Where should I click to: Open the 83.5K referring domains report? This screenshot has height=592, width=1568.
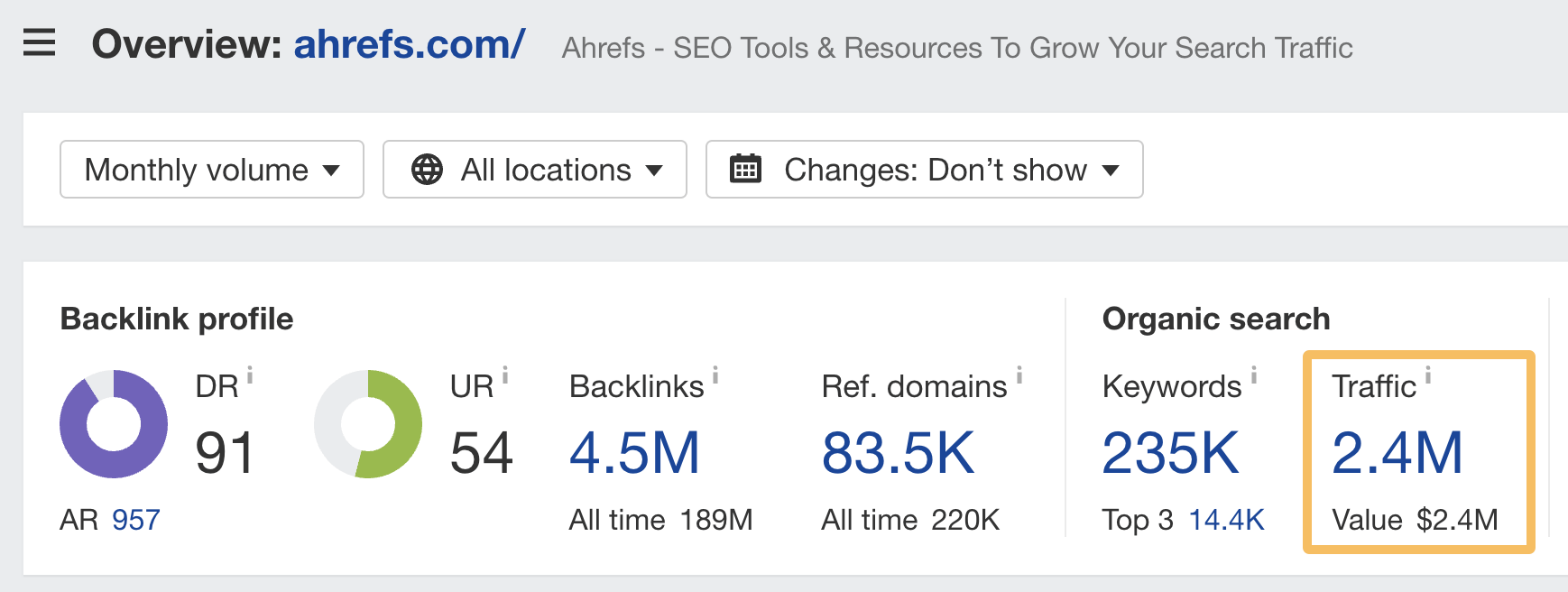pyautogui.click(x=898, y=453)
